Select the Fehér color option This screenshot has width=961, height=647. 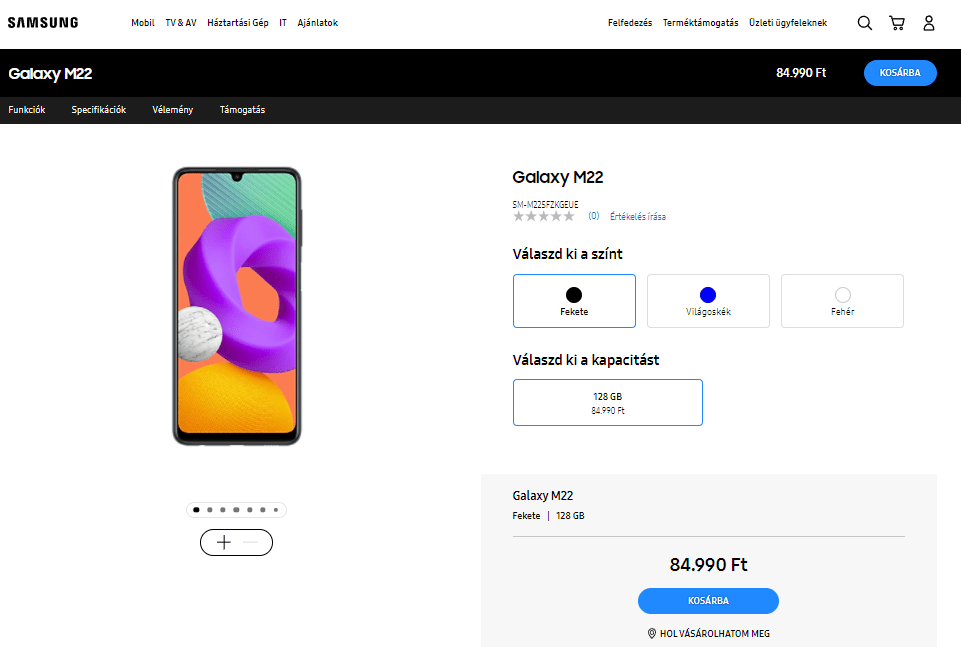[842, 301]
